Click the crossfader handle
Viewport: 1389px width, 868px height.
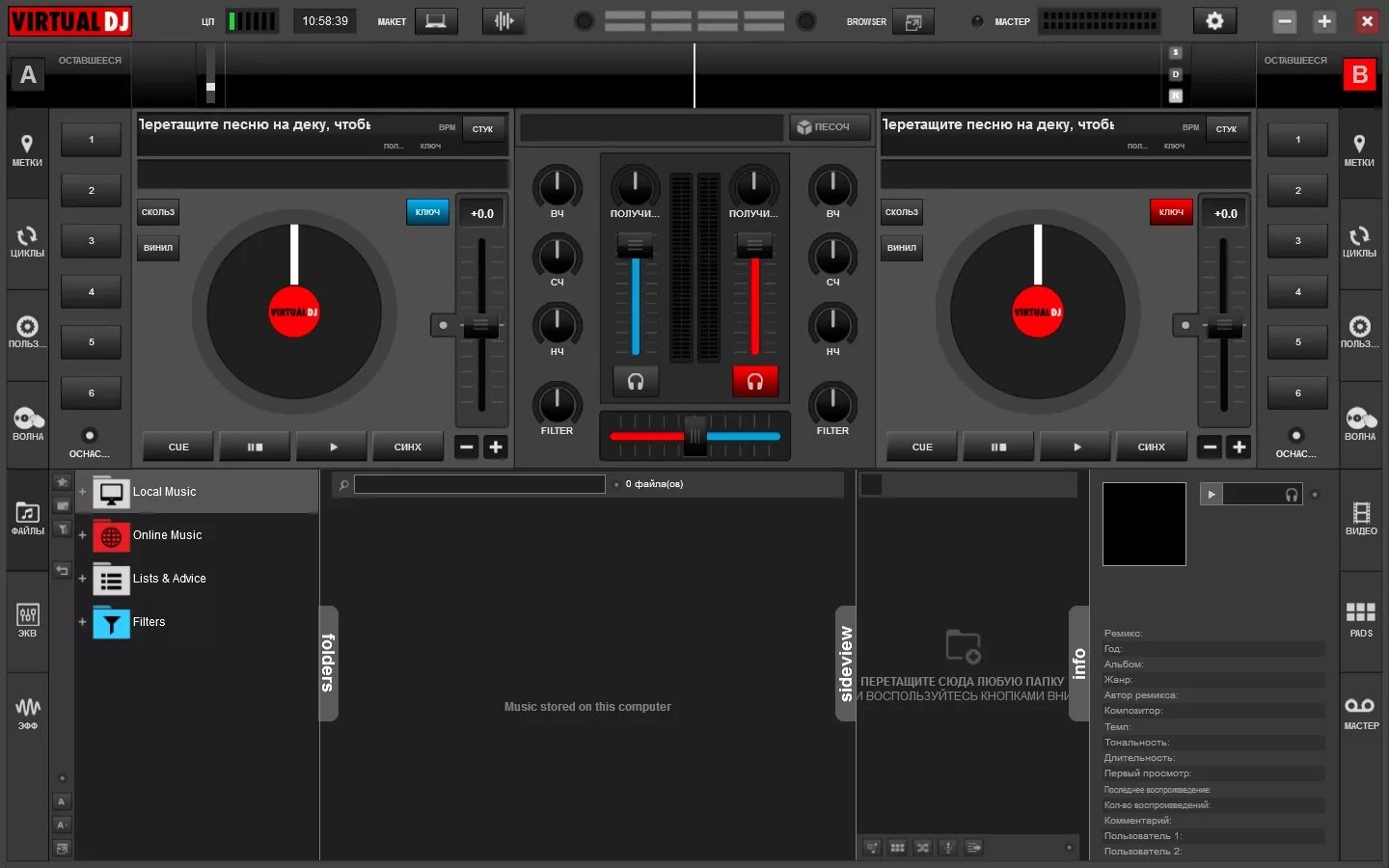(695, 436)
